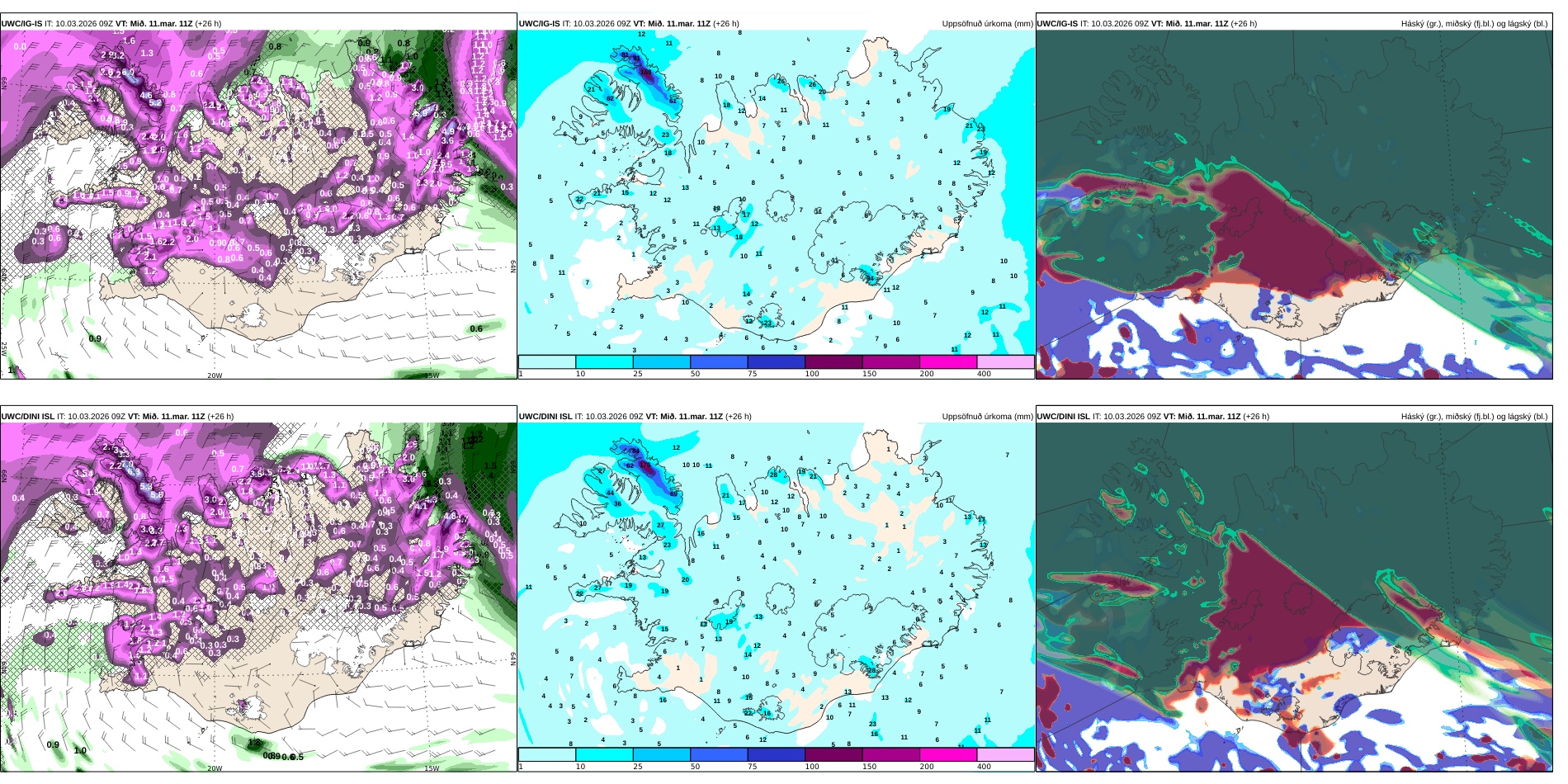Viewport: 1568px width, 784px height.
Task: Click the '100' tick on the IG-IS legend
Action: 812,374
